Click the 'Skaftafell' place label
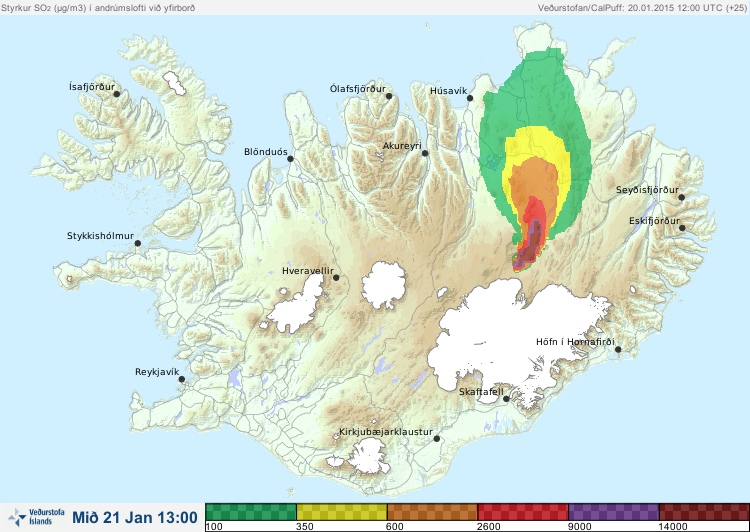Screen dimensions: 750x532 (x=481, y=392)
